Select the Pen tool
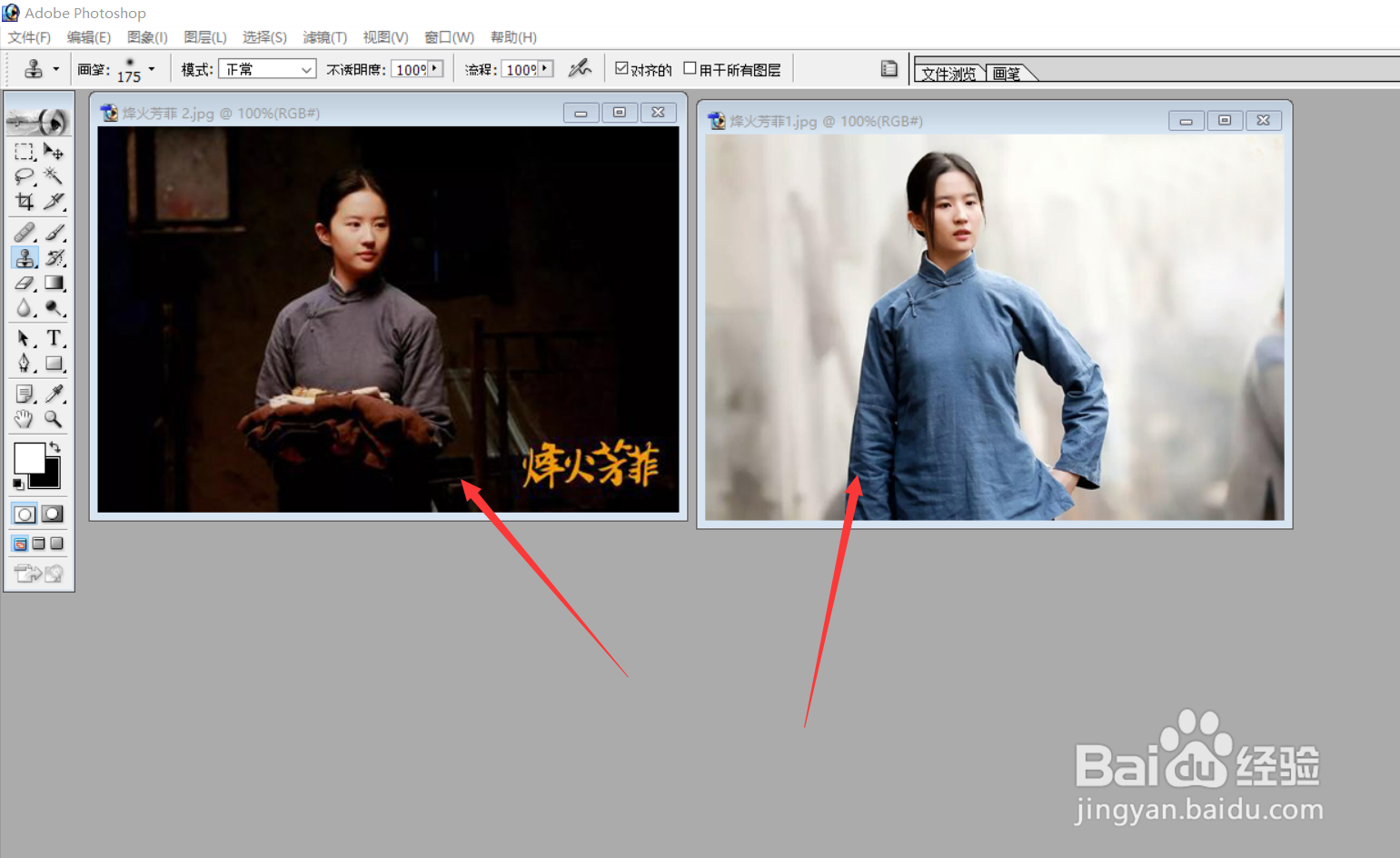1400x858 pixels. pos(25,364)
